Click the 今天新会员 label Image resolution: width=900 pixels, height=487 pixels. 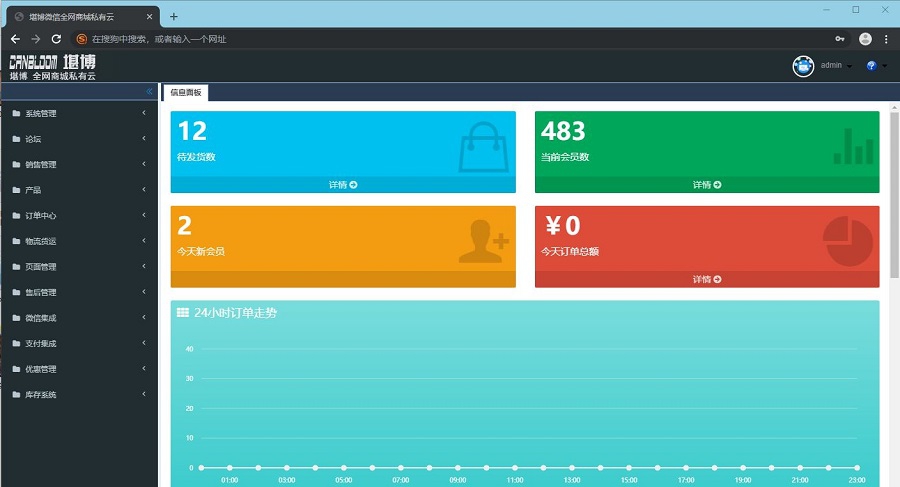click(200, 252)
